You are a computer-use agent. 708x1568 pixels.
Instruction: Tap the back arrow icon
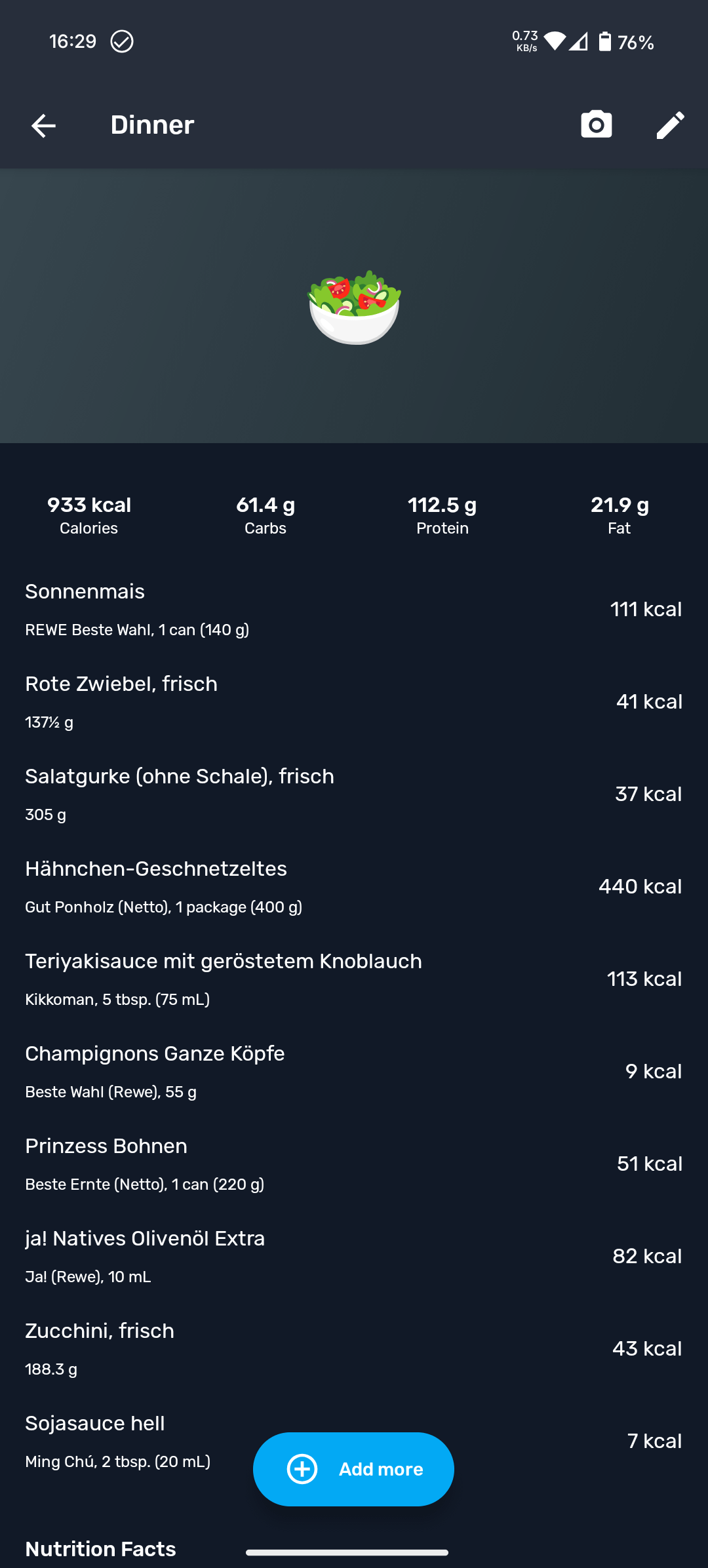pos(43,125)
